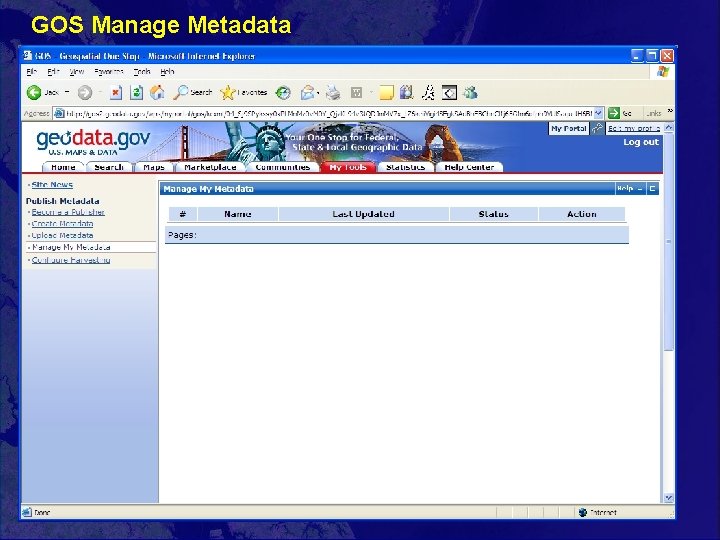This screenshot has width=720, height=540.
Task: Click the Action column header
Action: [x=581, y=214]
